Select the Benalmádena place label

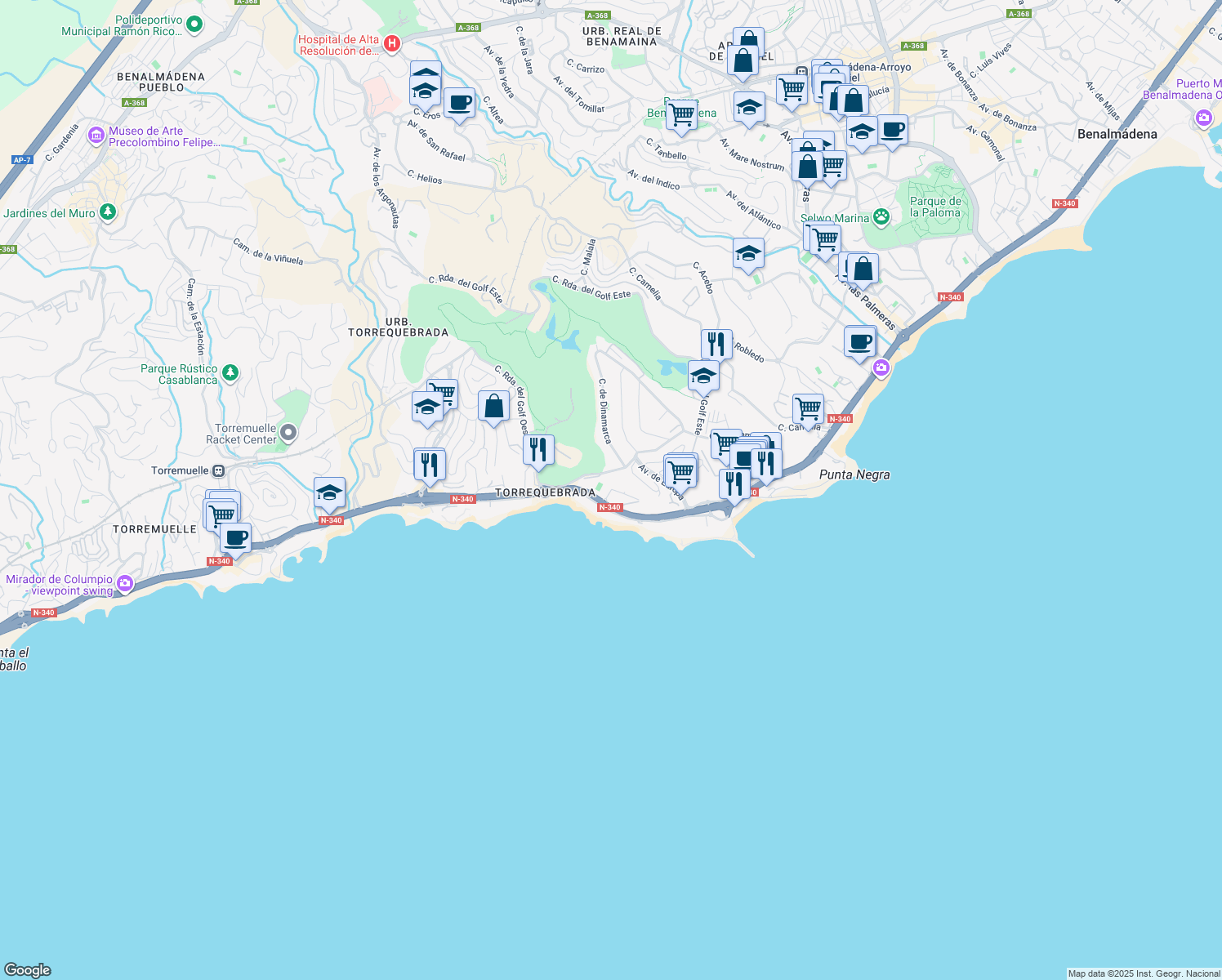tap(1117, 133)
